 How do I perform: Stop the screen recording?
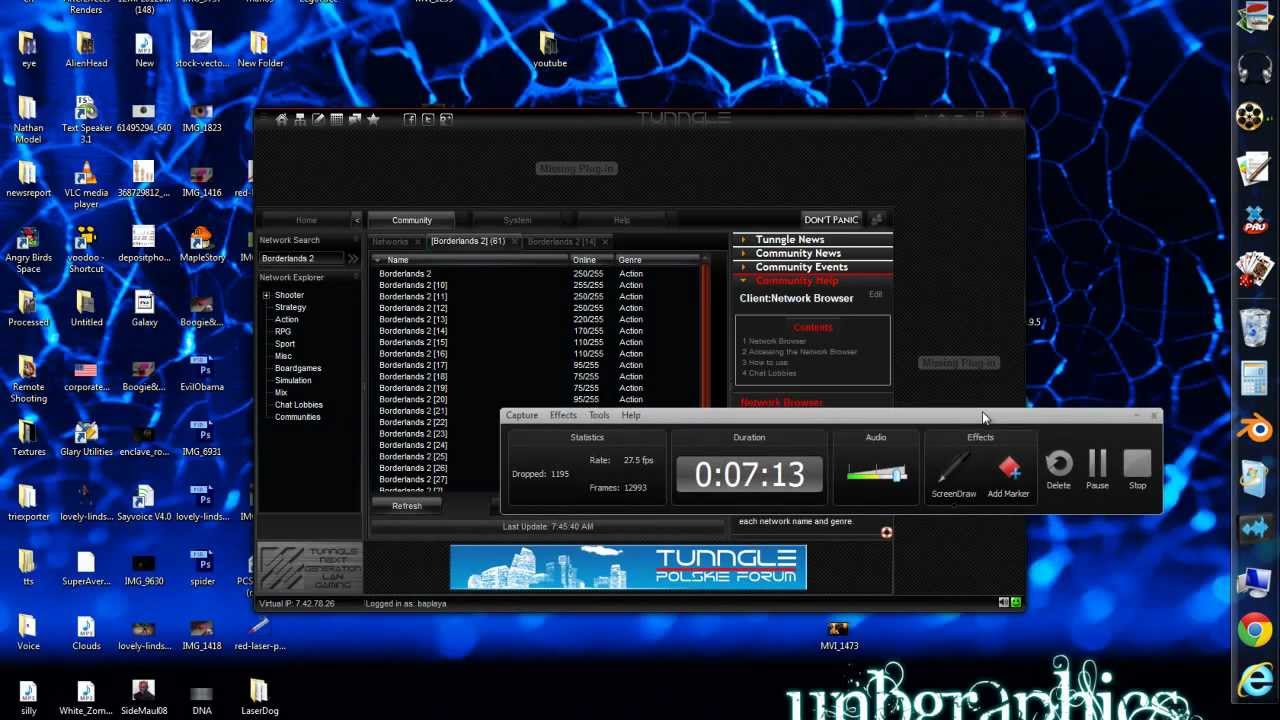pyautogui.click(x=1137, y=470)
